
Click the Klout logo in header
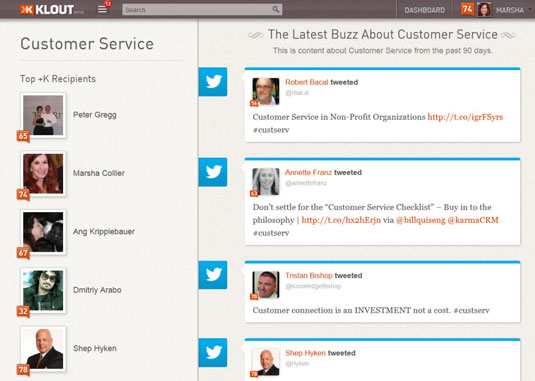coord(52,10)
